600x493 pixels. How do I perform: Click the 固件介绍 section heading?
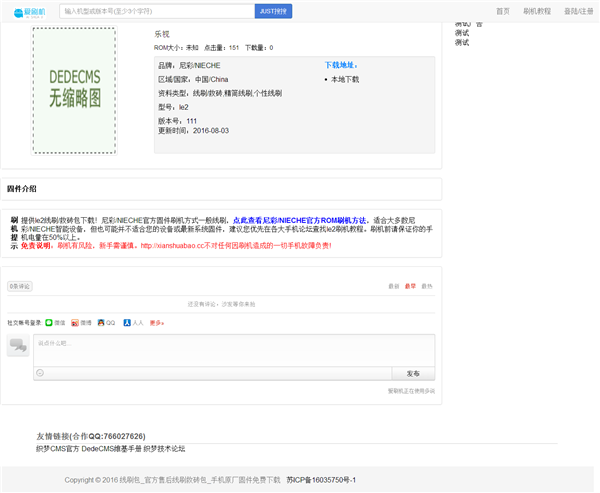coord(22,189)
